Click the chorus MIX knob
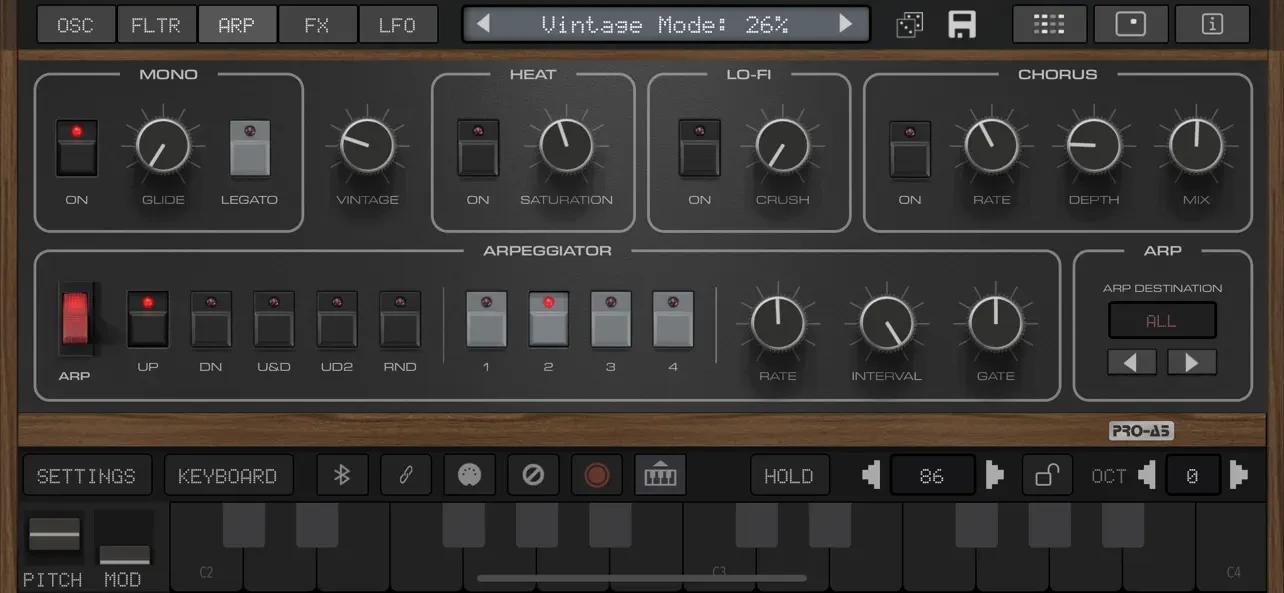Image resolution: width=1284 pixels, height=593 pixels. [x=1196, y=146]
